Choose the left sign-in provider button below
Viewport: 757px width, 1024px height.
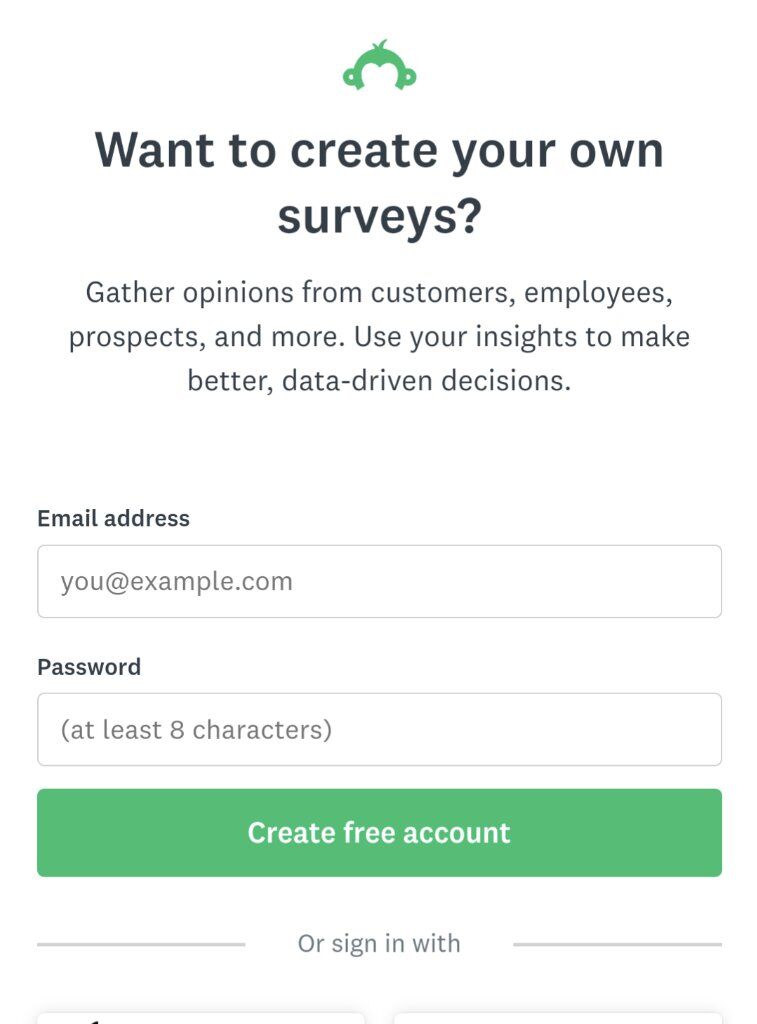click(x=201, y=1018)
